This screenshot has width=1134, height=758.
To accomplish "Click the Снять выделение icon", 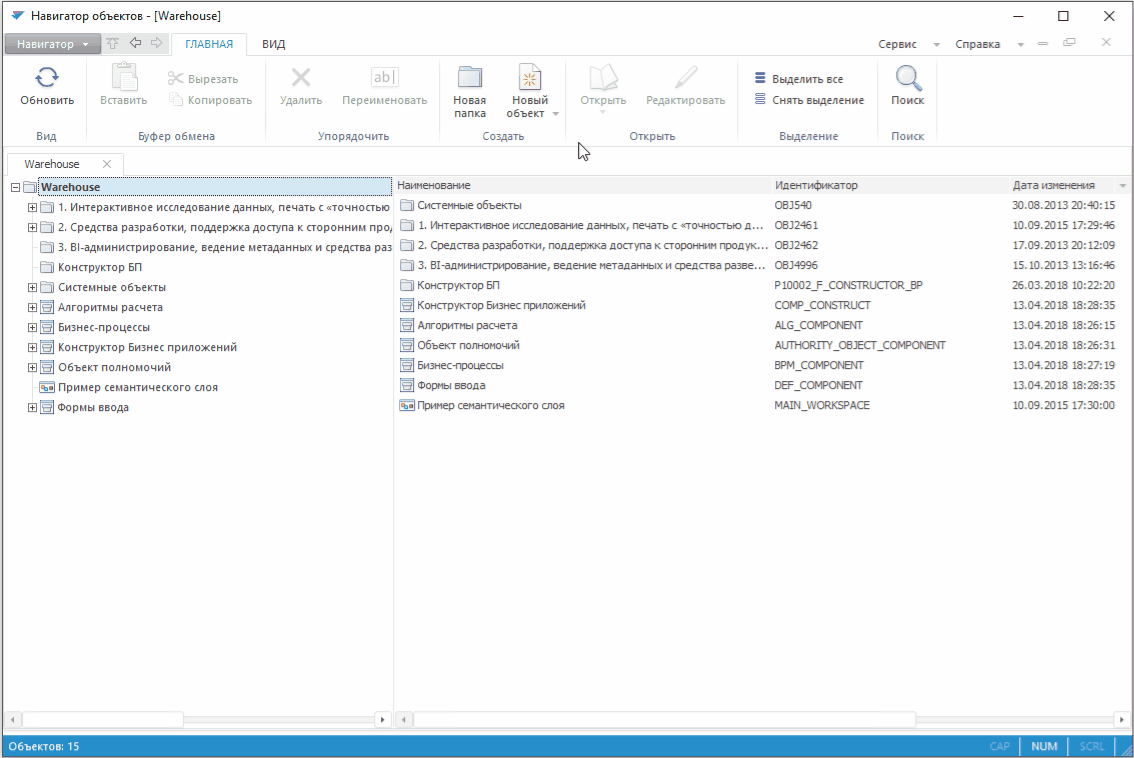I will [760, 99].
